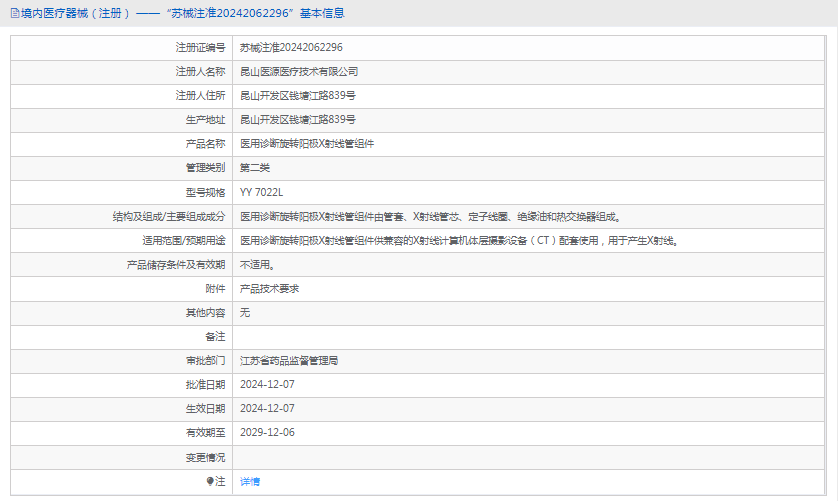The width and height of the screenshot is (838, 501).
Task: Select the 批准日期 value 2024-12-07
Action: pyautogui.click(x=267, y=384)
